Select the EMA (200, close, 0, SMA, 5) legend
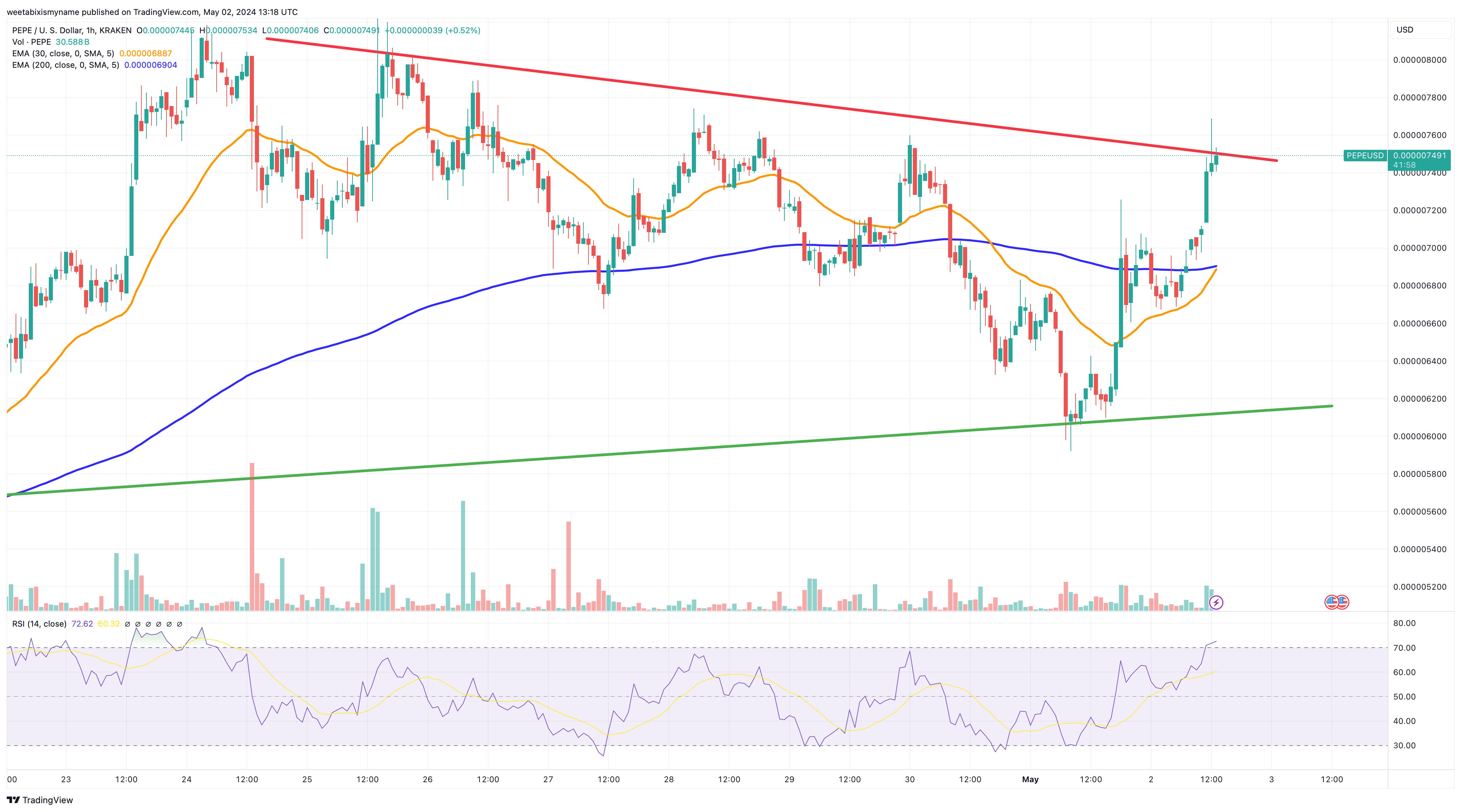This screenshot has width=1461, height=812. [66, 65]
